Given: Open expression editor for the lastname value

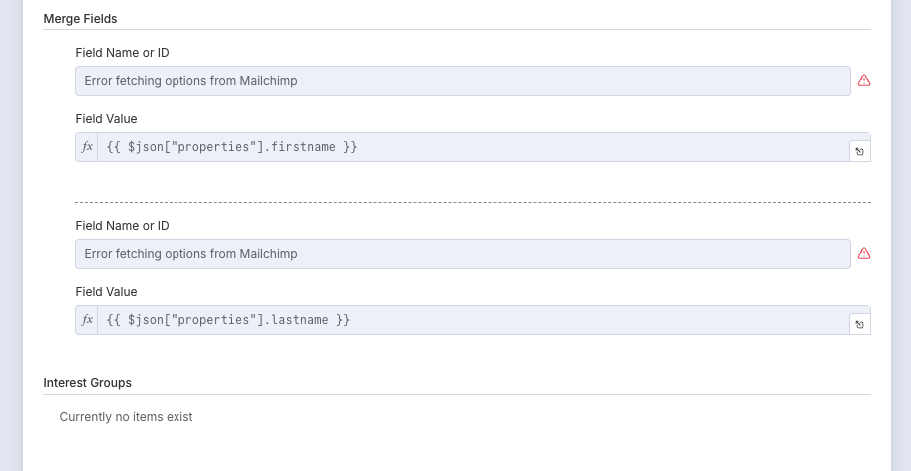Looking at the screenshot, I should (x=859, y=325).
